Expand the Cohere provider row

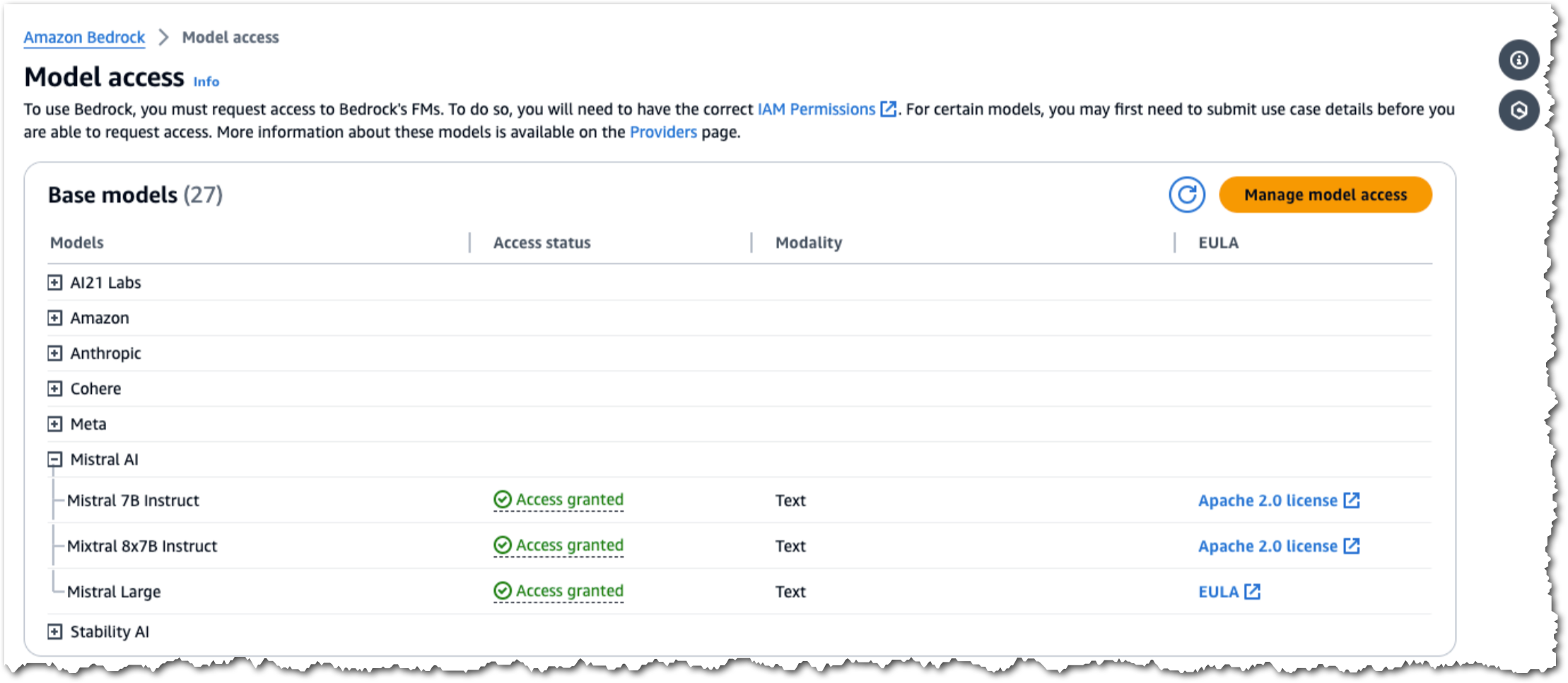click(54, 388)
